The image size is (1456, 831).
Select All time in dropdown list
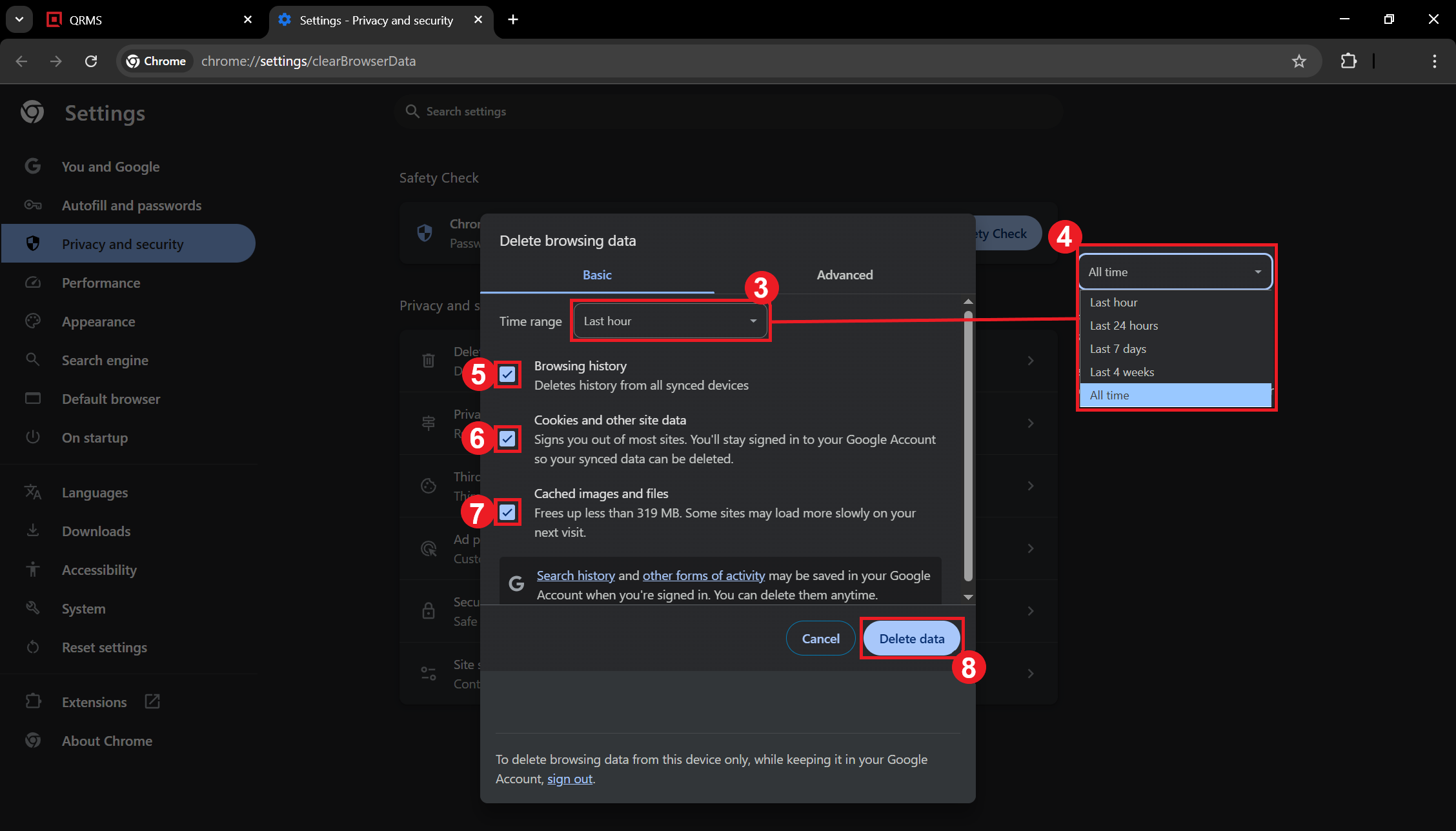pyautogui.click(x=1109, y=395)
